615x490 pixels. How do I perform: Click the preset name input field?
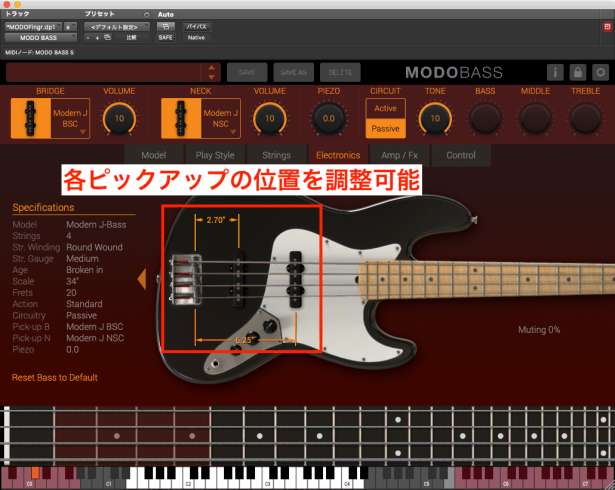[104, 72]
